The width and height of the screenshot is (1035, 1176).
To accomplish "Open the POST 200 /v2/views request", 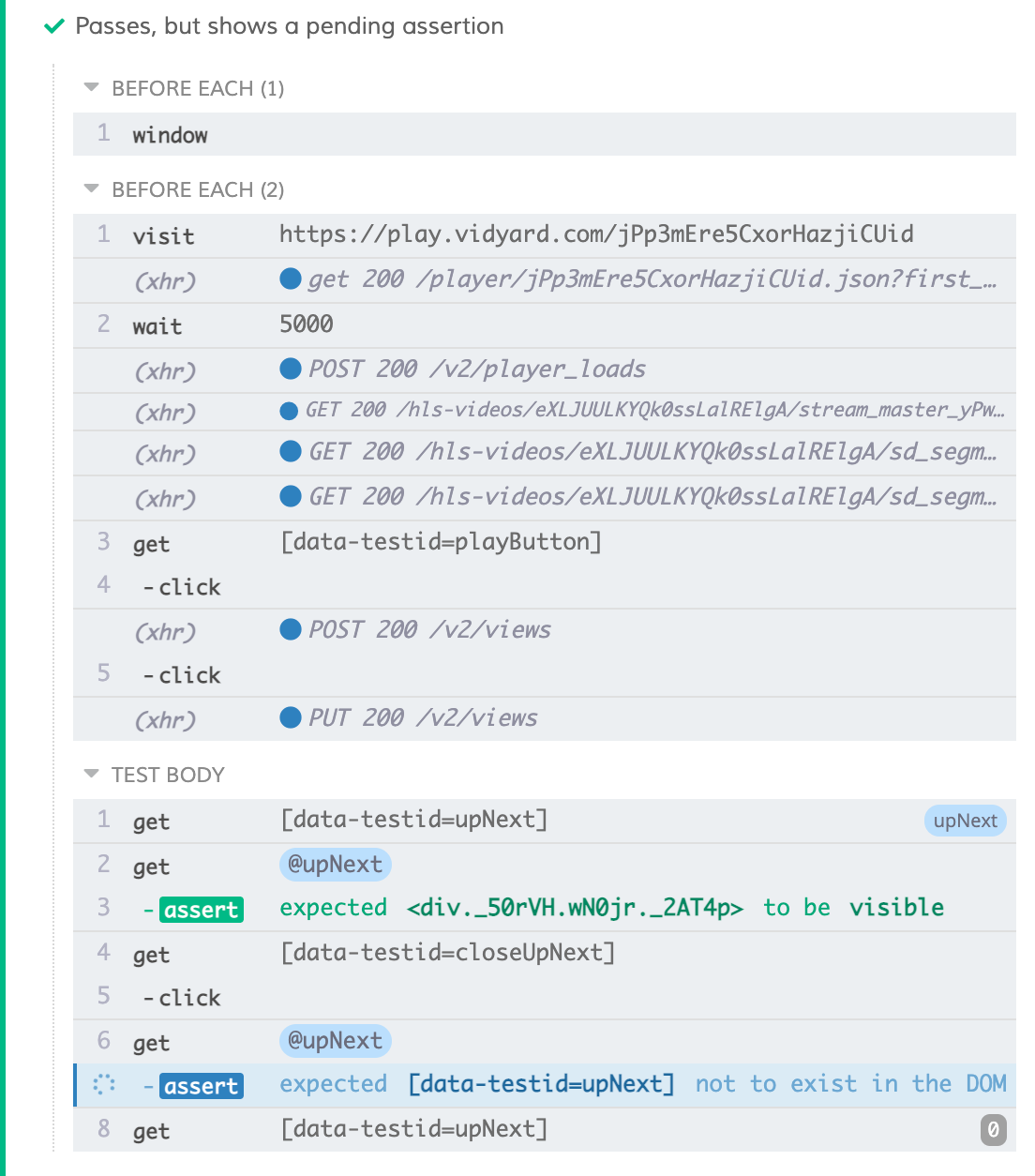I will click(545, 631).
